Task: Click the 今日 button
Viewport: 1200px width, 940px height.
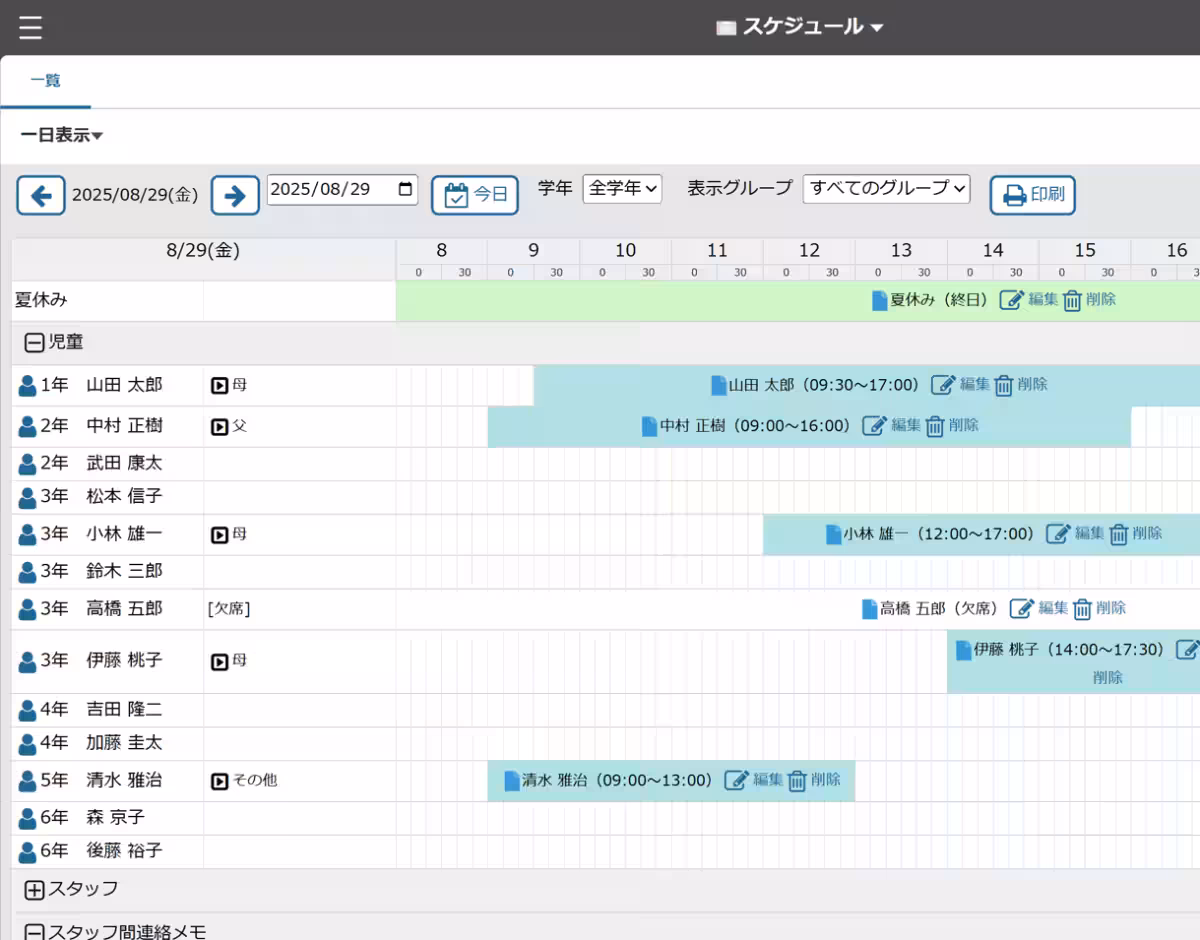Action: (x=475, y=195)
